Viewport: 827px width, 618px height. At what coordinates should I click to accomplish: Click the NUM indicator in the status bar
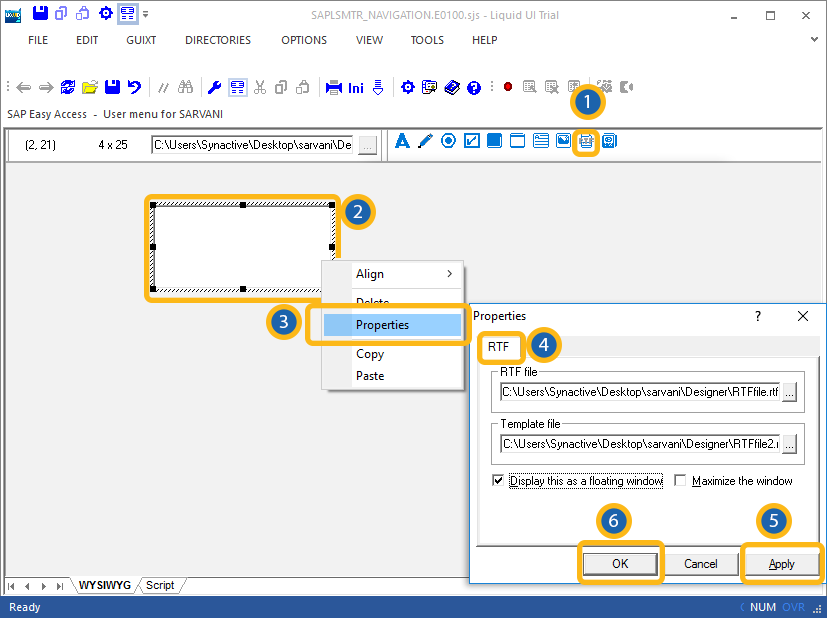763,607
